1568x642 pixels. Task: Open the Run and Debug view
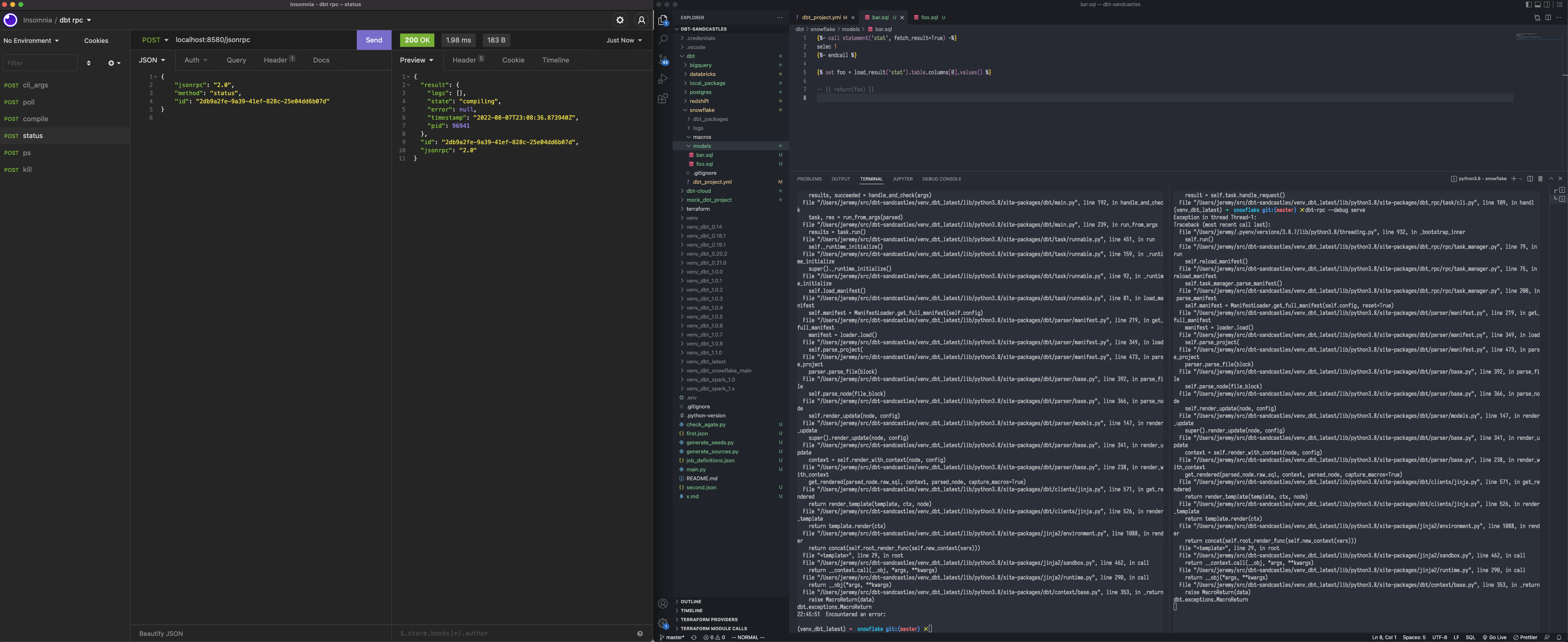[662, 78]
